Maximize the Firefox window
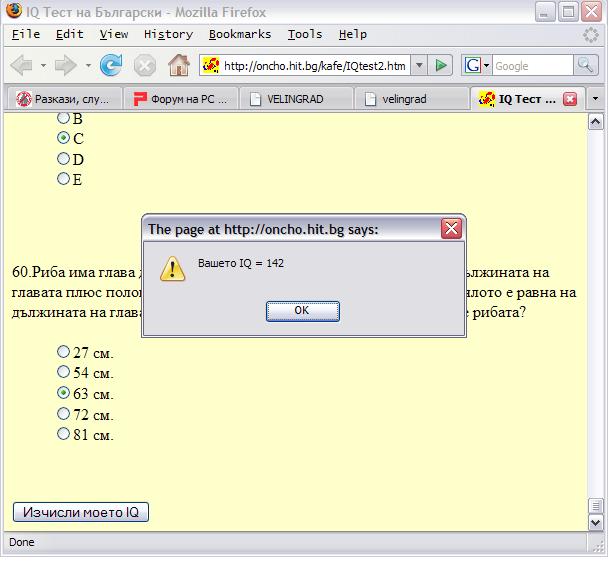The height and width of the screenshot is (564, 611). pos(568,11)
